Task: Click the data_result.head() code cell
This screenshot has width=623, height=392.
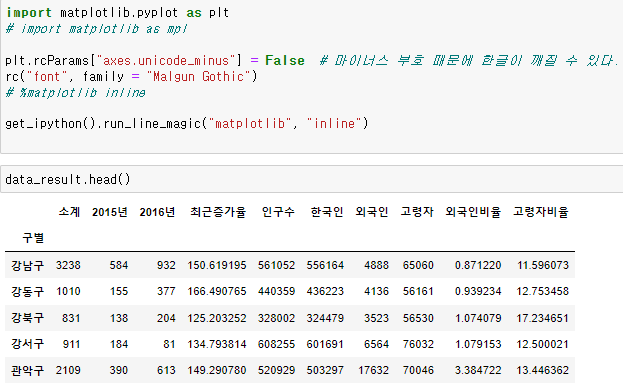Action: coord(312,179)
